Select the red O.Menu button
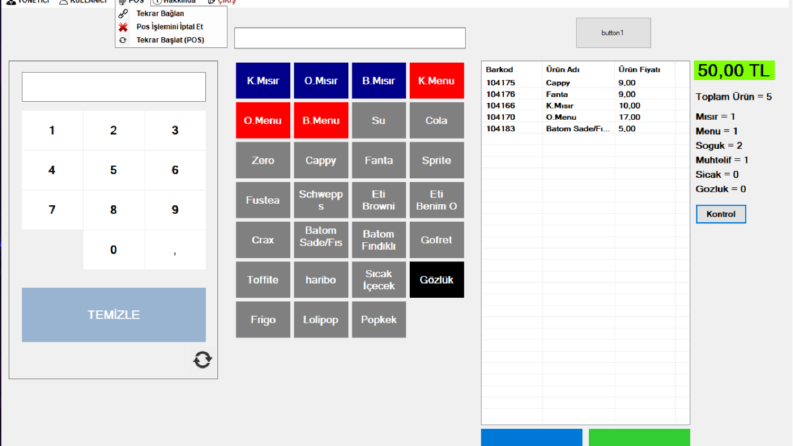Viewport: 793px width, 446px height. [x=263, y=120]
